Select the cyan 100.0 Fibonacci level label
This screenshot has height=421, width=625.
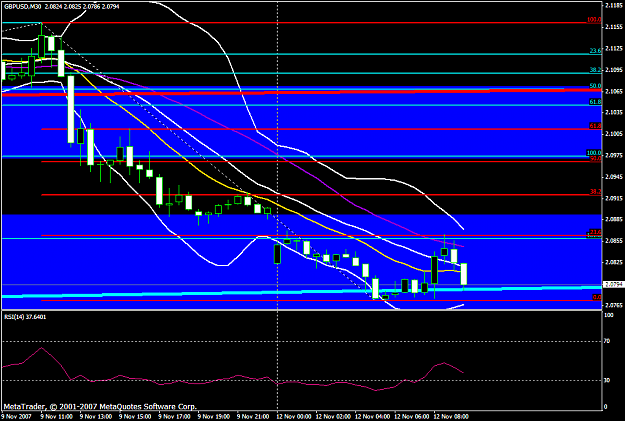[x=594, y=153]
